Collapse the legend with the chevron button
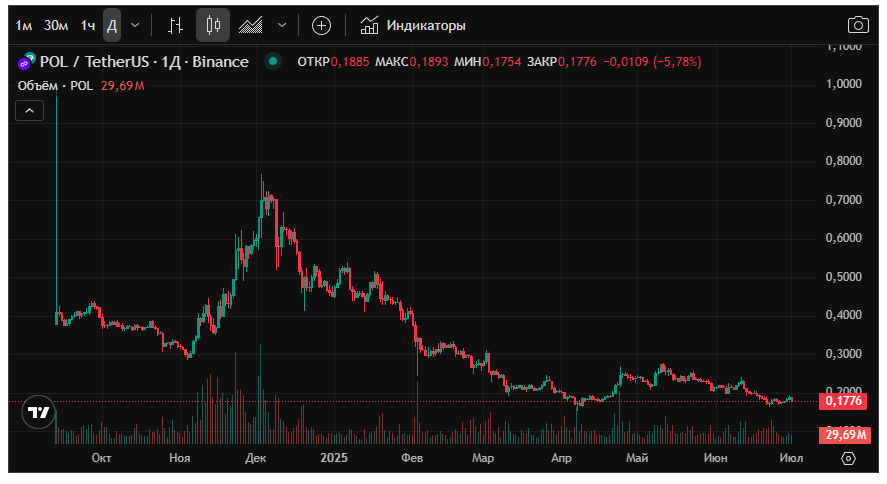 [x=29, y=111]
